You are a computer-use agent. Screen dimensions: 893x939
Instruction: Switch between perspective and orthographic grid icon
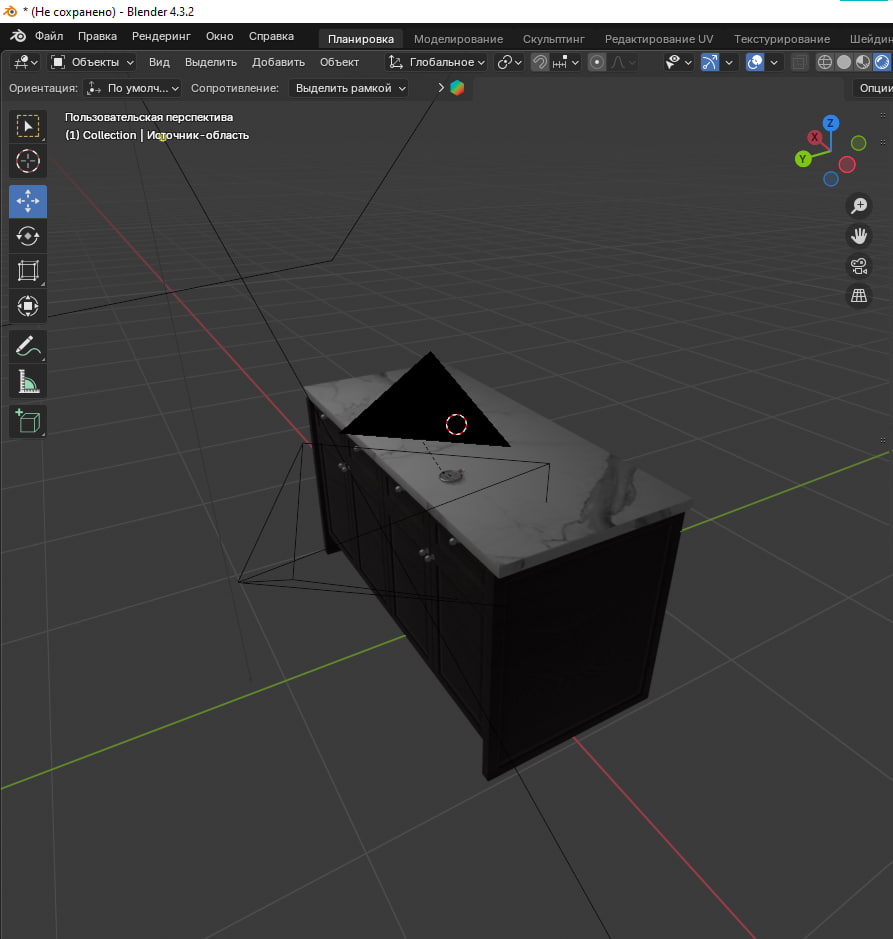point(858,296)
